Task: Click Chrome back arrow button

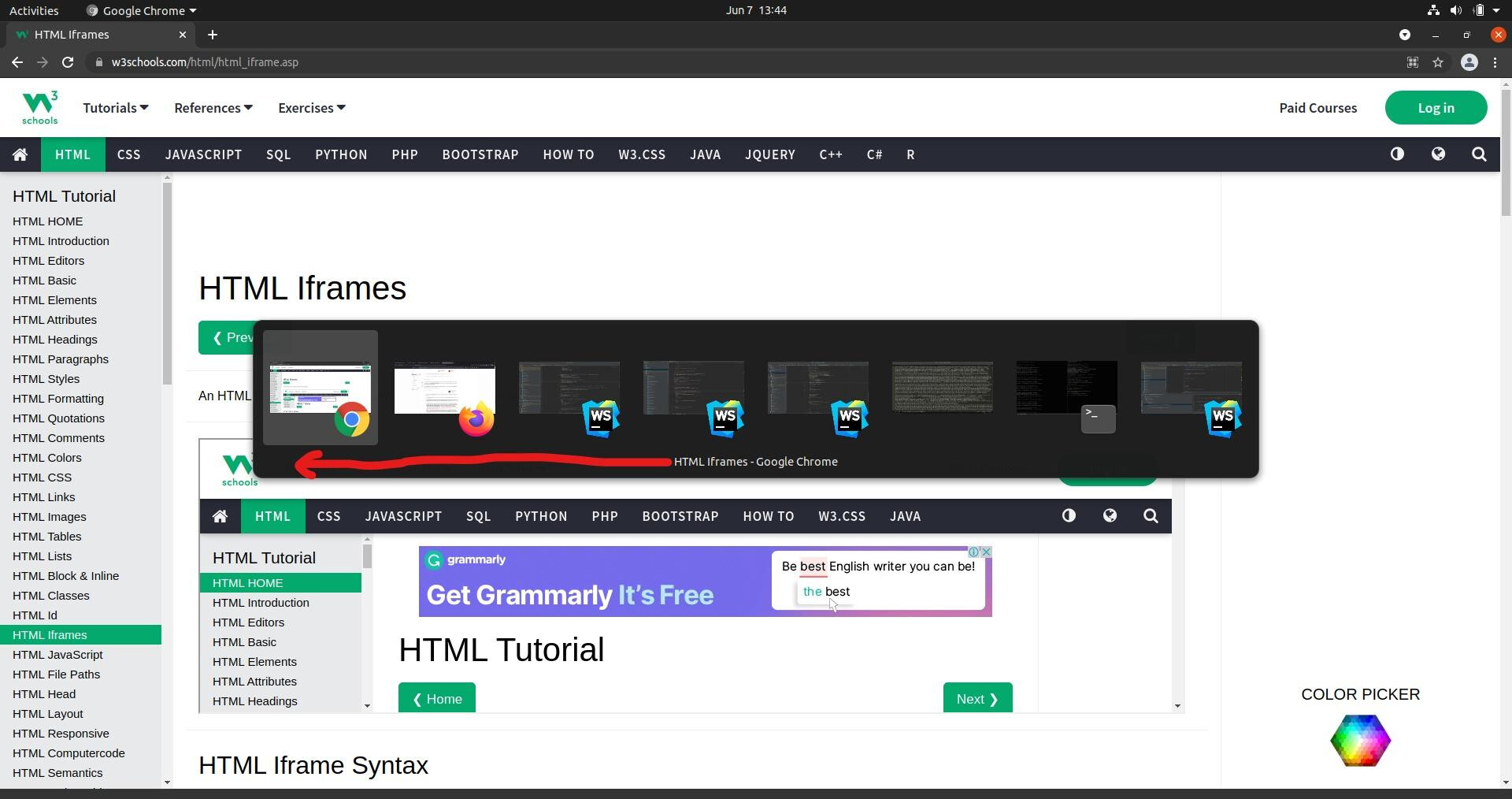Action: (x=17, y=62)
